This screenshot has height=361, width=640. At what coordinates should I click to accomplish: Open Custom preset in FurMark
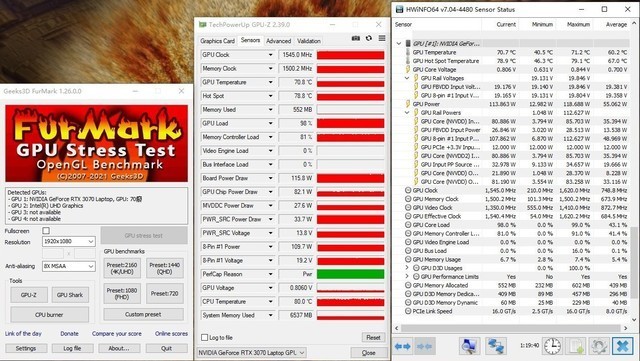point(143,314)
